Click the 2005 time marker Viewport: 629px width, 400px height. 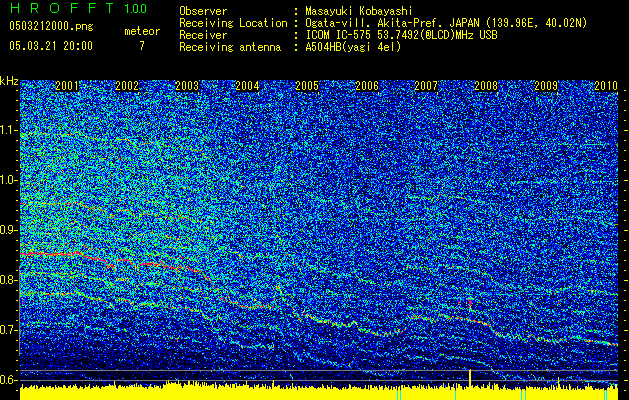tap(307, 86)
